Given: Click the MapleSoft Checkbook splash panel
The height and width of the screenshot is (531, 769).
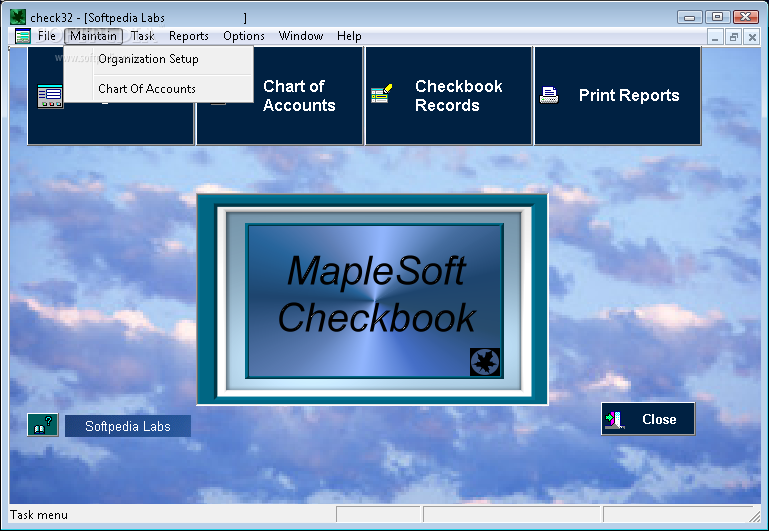Looking at the screenshot, I should 374,301.
